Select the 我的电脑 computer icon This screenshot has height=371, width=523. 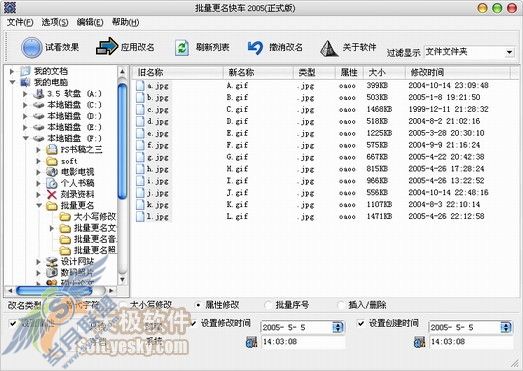click(x=25, y=82)
